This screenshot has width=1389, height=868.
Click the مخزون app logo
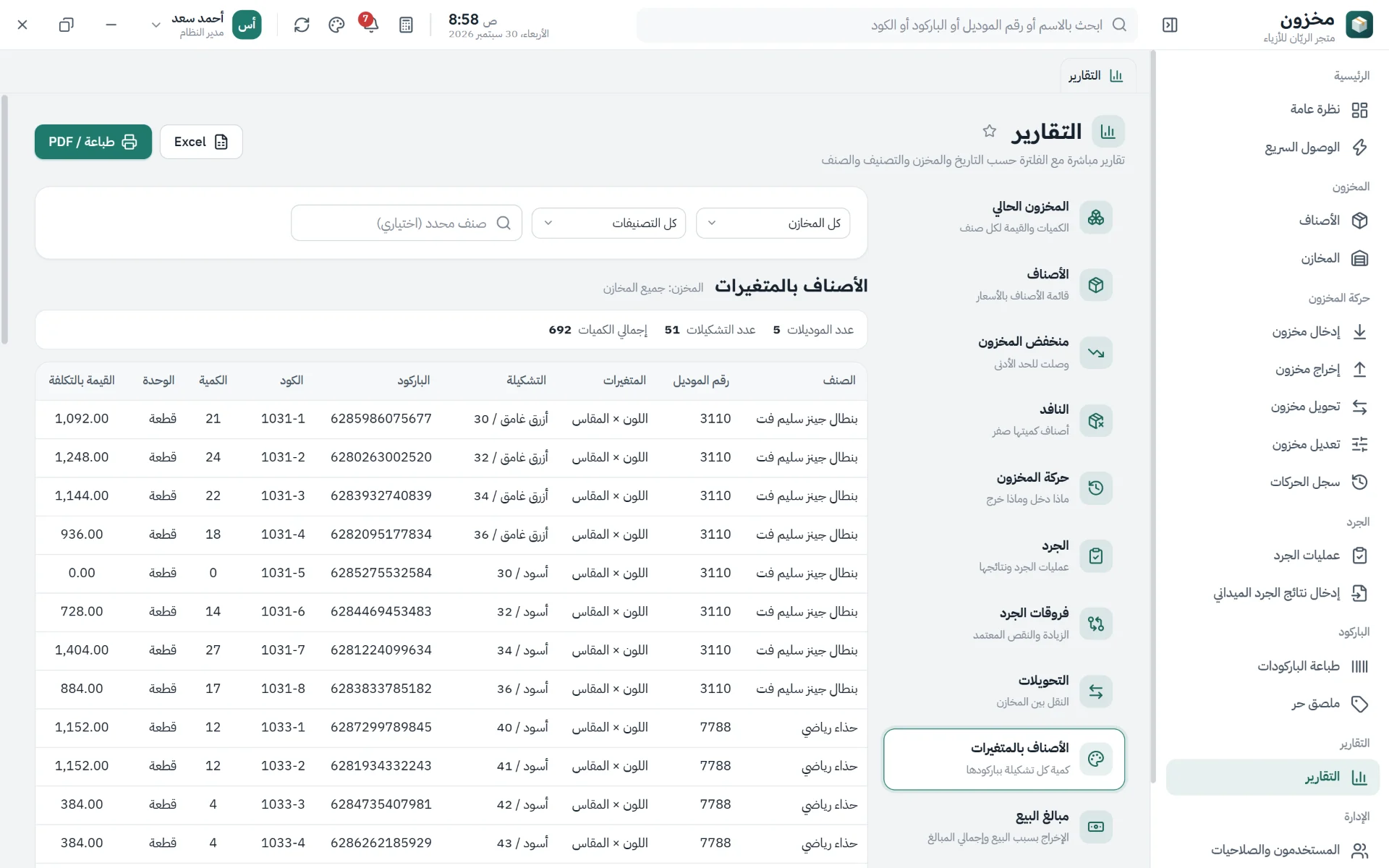(1359, 25)
